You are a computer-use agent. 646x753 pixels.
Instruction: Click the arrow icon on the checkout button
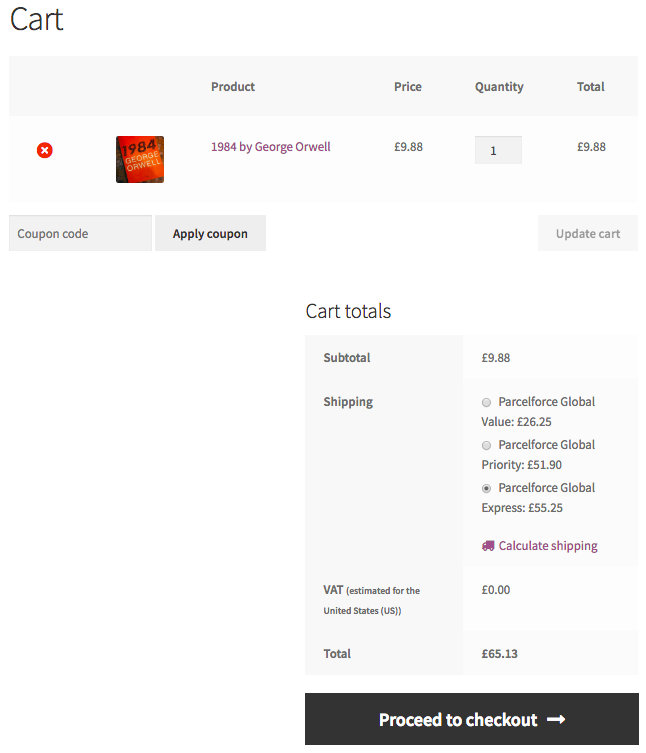coord(556,720)
